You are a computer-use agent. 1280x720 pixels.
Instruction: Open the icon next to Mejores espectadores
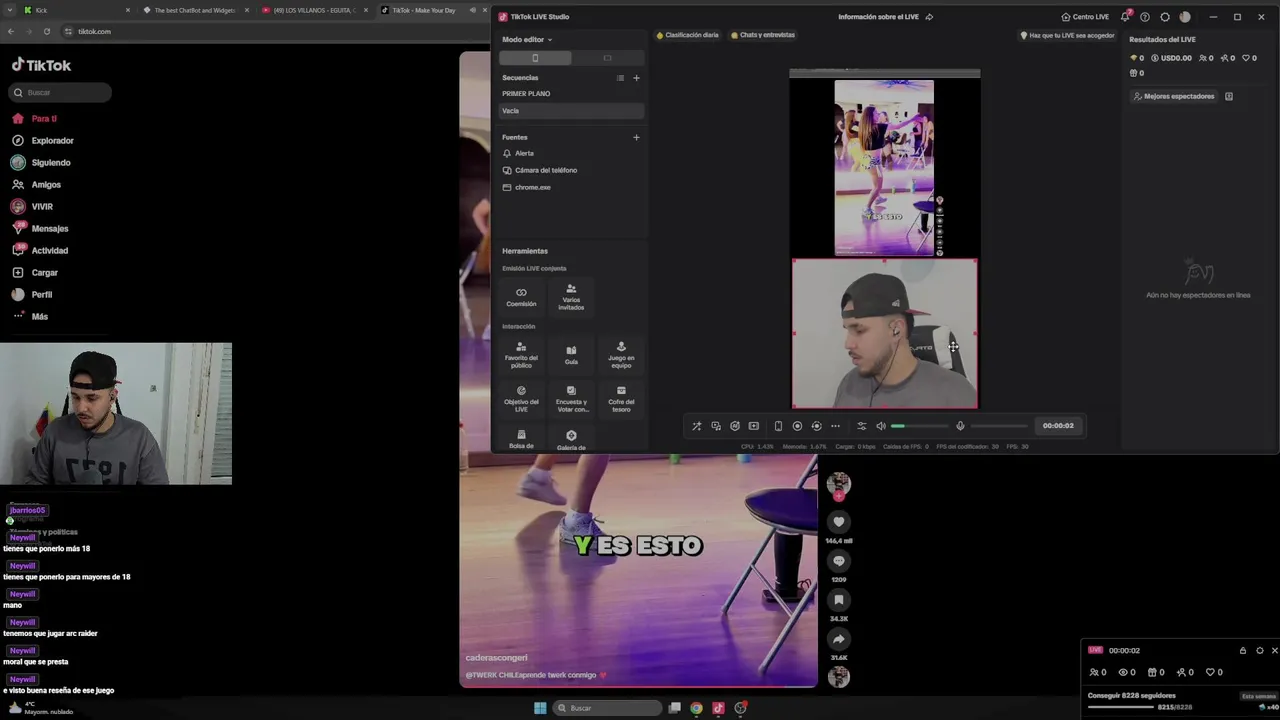1229,96
